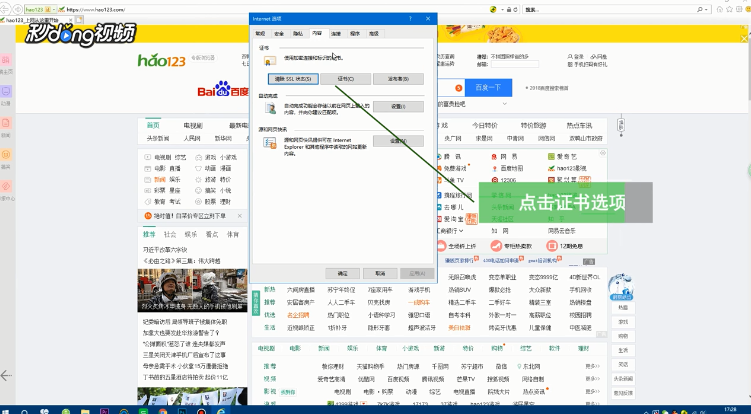Click the yellow circular icon in left sidebar
The width and height of the screenshot is (751, 414).
click(x=6, y=154)
